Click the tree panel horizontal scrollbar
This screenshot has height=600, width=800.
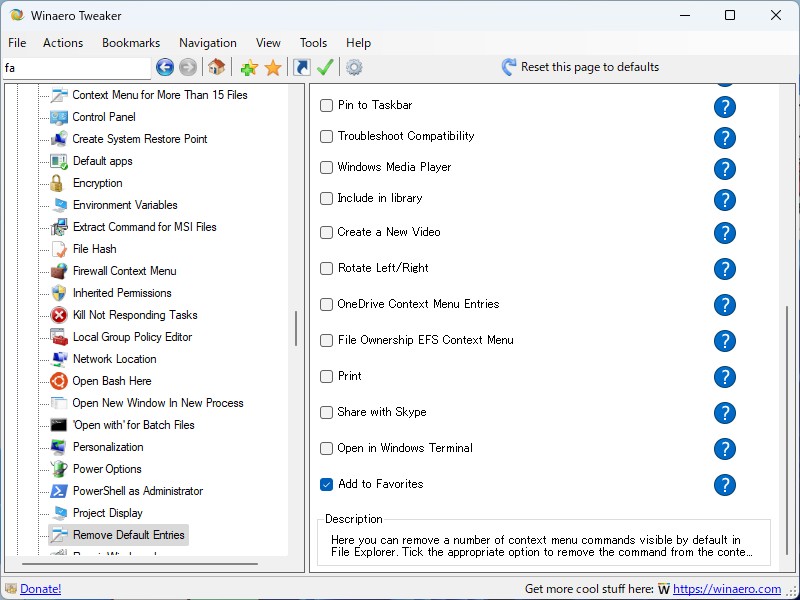pyautogui.click(x=140, y=564)
